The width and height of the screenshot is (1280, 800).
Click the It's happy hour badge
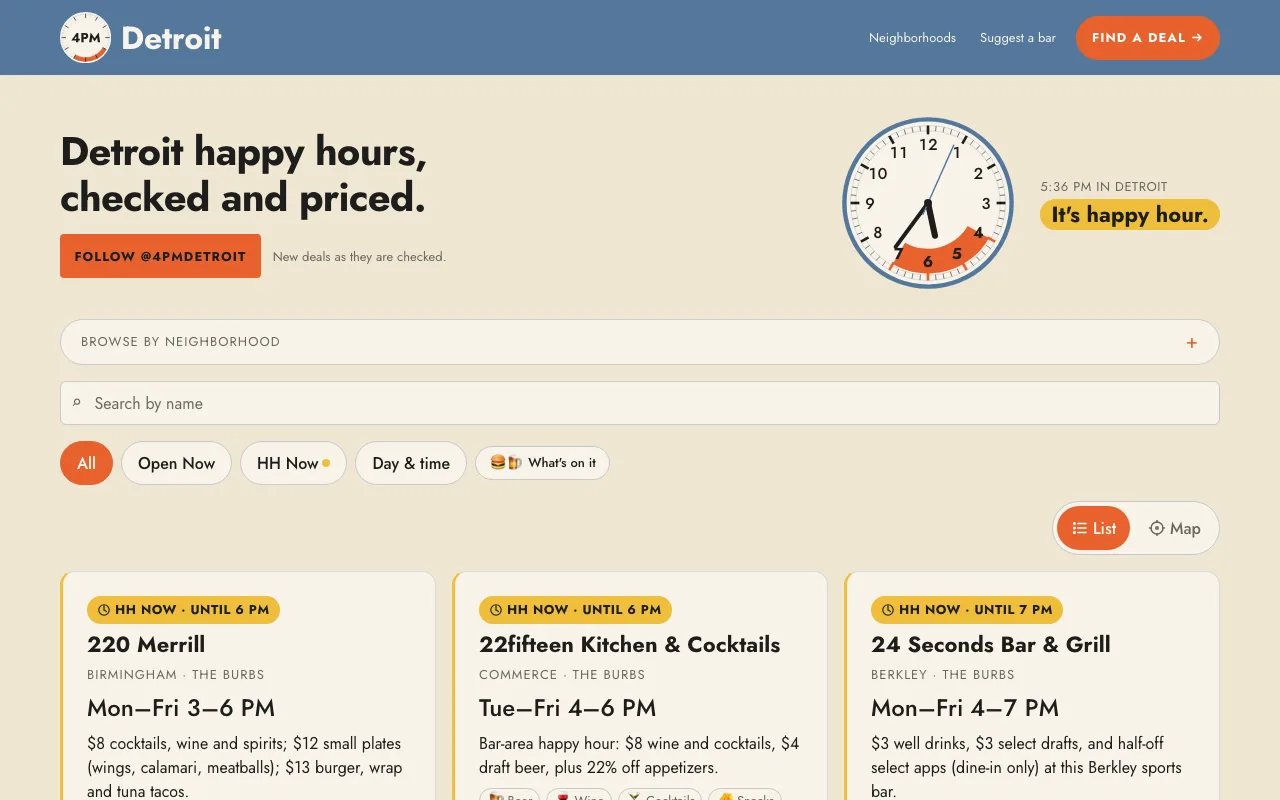(1129, 215)
